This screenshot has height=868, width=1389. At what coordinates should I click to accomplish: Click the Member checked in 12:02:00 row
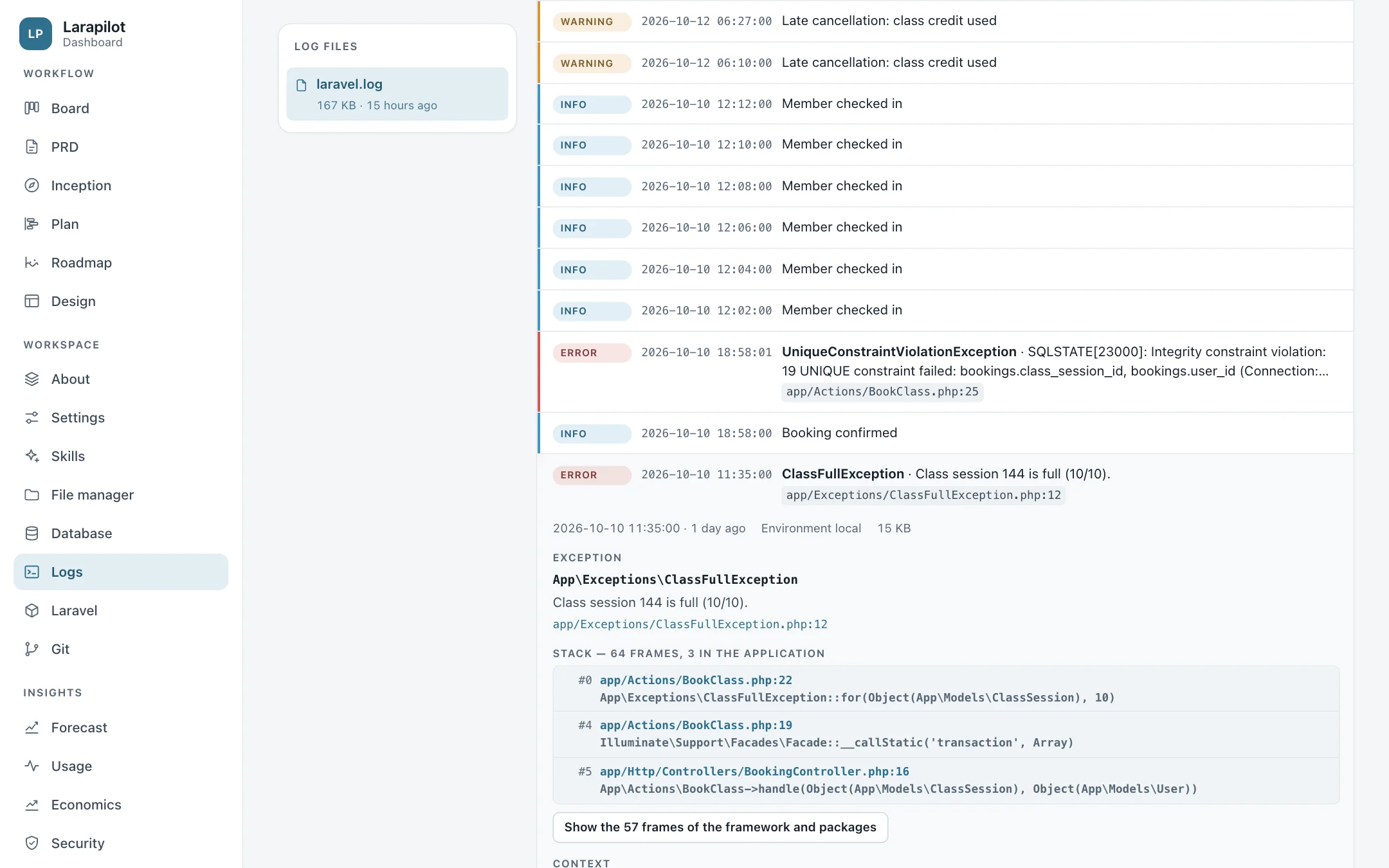[x=946, y=311]
